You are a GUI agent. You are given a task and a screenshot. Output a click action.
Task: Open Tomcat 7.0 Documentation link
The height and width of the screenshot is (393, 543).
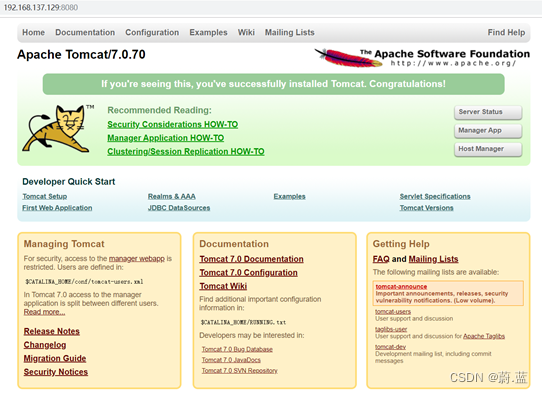251,259
